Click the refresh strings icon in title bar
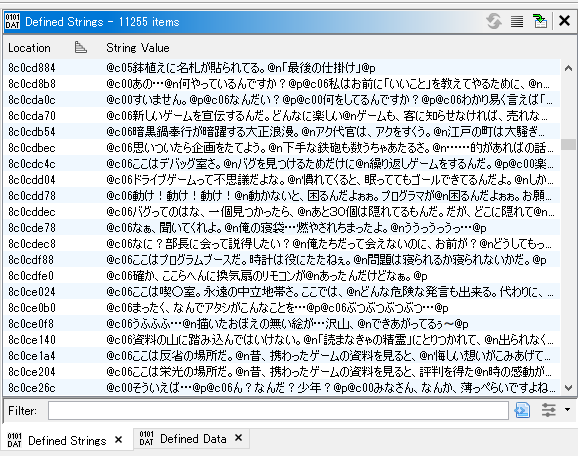Image resolution: width=578 pixels, height=458 pixels. 494,21
